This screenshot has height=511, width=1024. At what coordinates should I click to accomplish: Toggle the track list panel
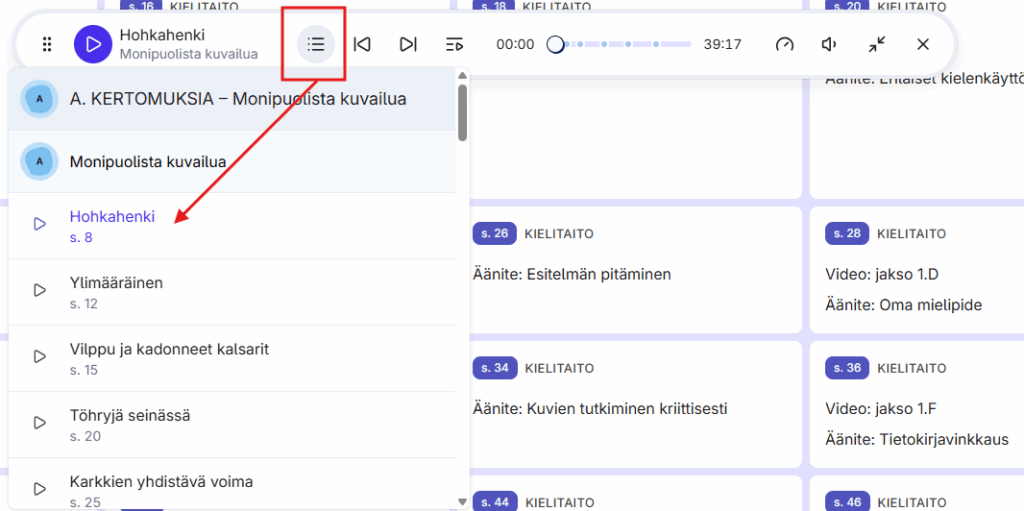coord(316,44)
